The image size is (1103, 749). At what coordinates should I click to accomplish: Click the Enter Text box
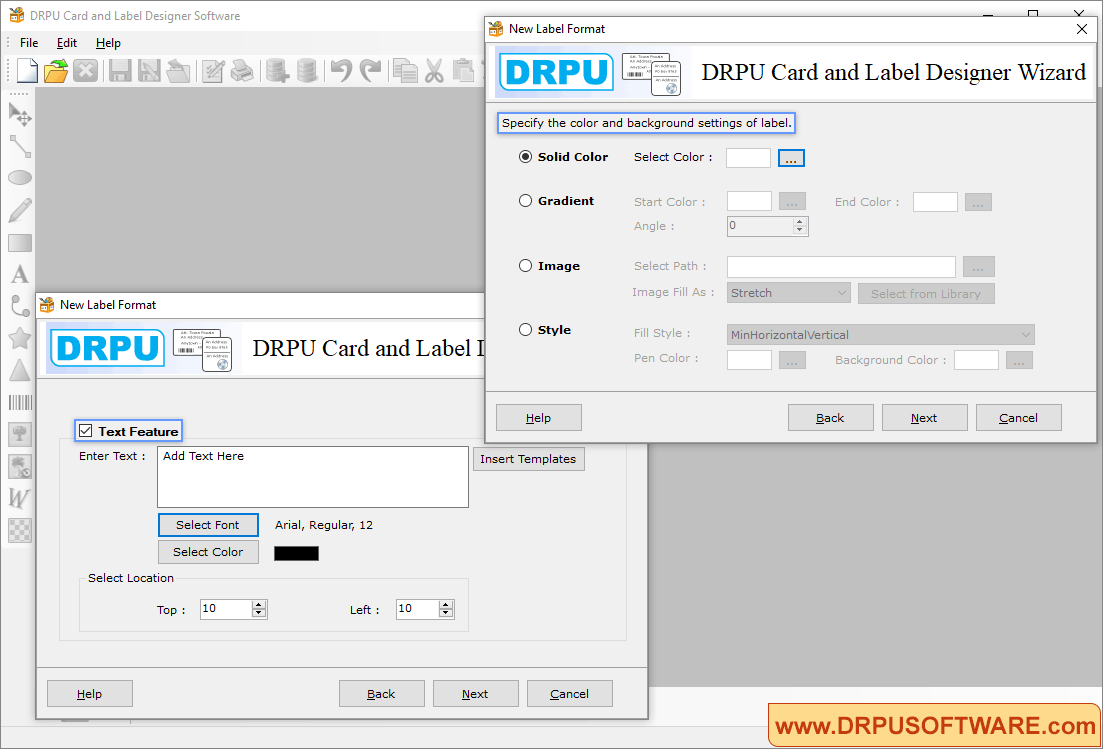(313, 477)
